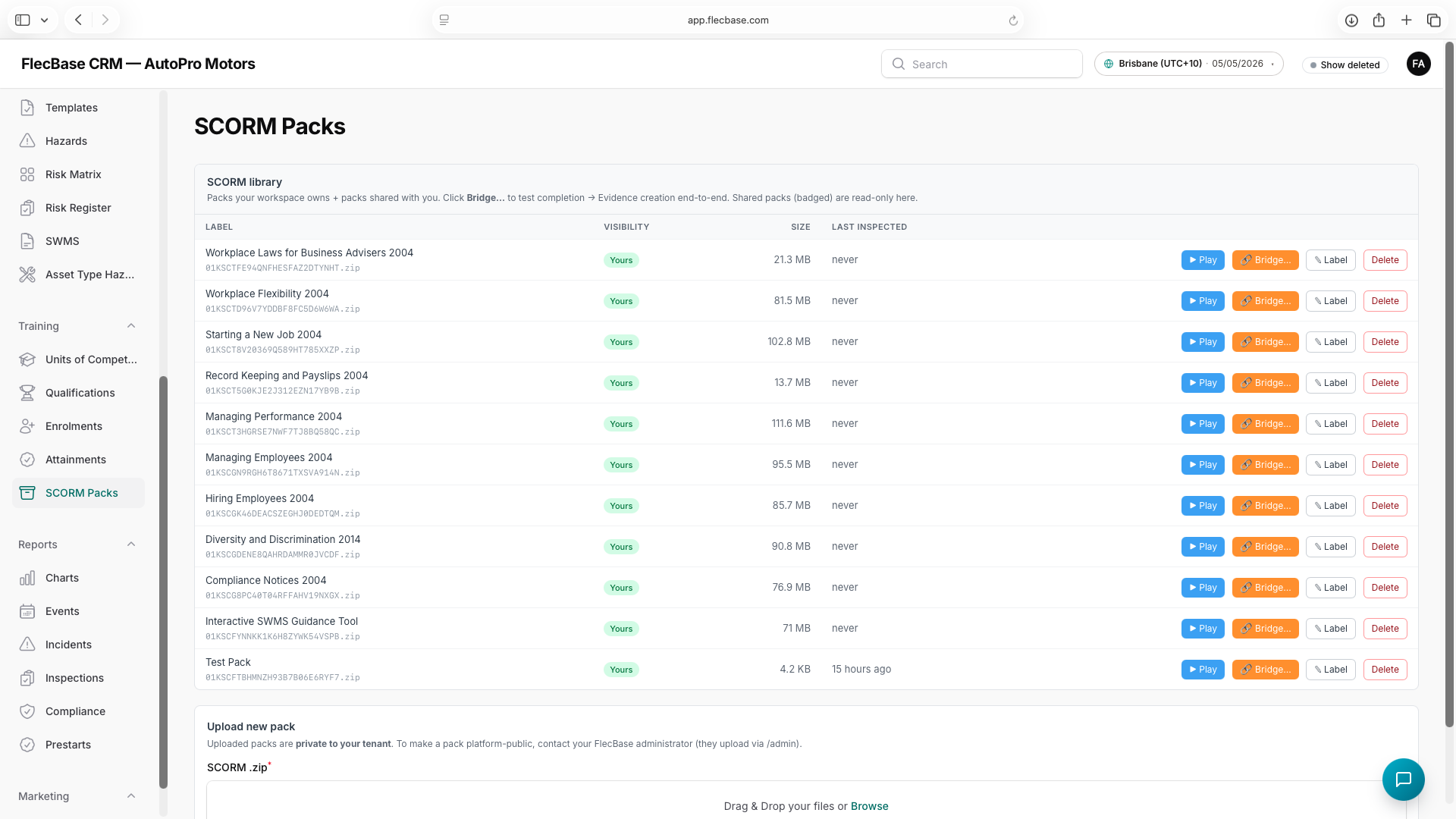The height and width of the screenshot is (819, 1456).
Task: Open Units of Competency icon
Action: [27, 359]
